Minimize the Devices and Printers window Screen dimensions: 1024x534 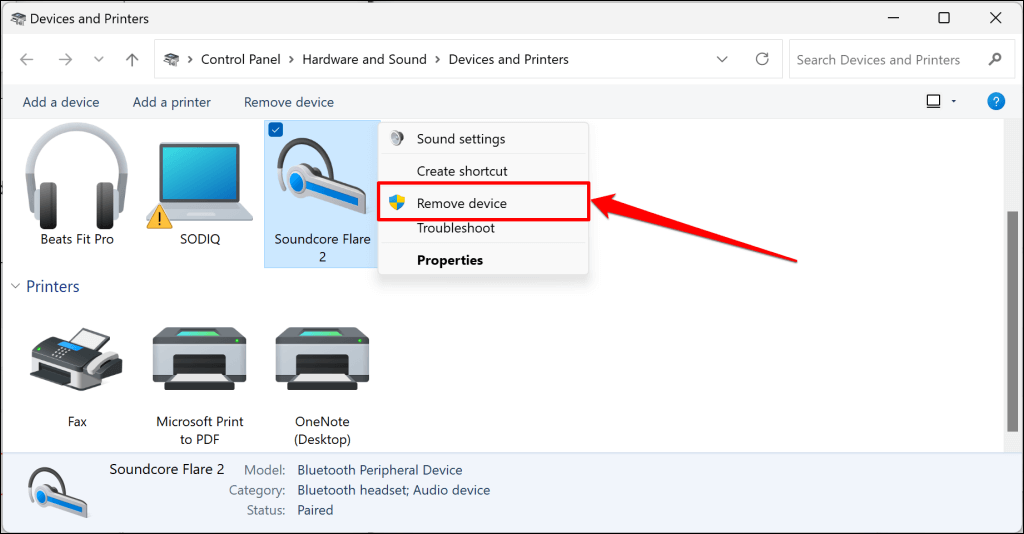pyautogui.click(x=893, y=18)
